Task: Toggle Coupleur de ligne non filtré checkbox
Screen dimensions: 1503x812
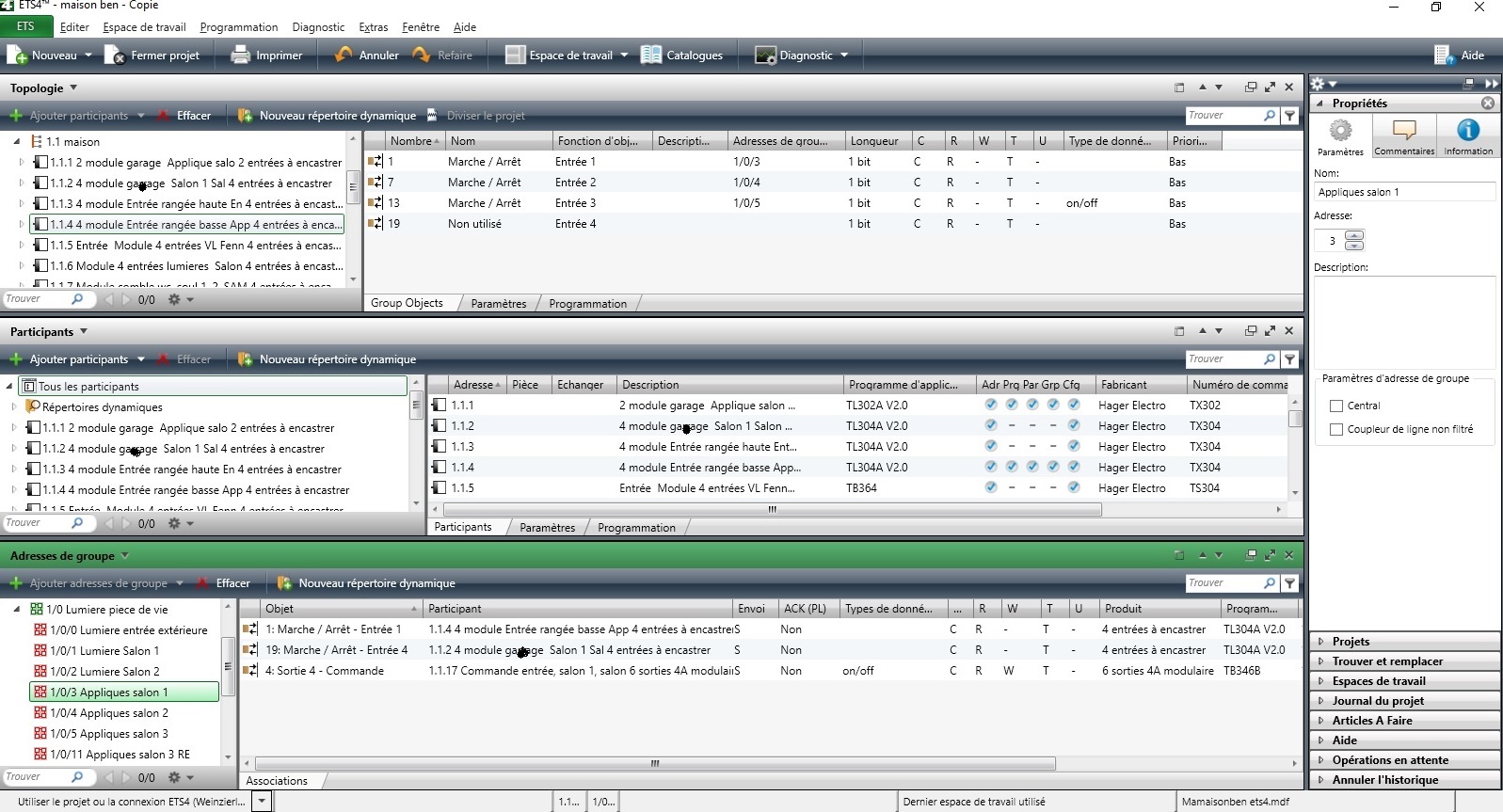Action: tap(1336, 430)
